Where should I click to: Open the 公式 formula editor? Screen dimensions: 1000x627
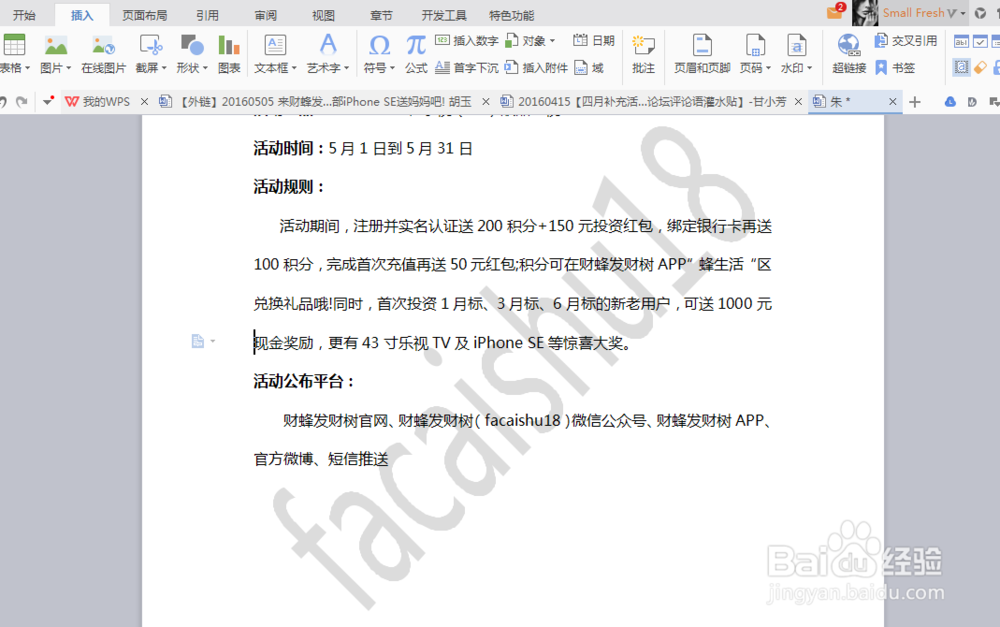[x=416, y=54]
